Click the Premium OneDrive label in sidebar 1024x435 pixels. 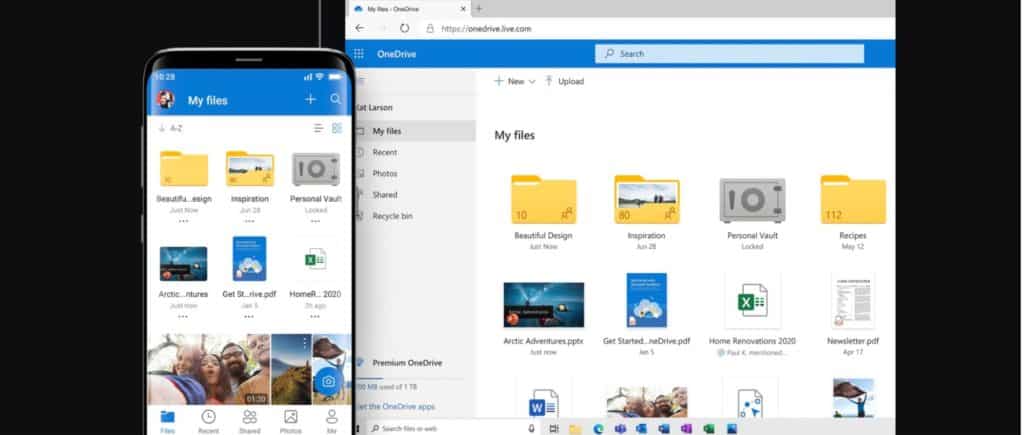point(407,362)
